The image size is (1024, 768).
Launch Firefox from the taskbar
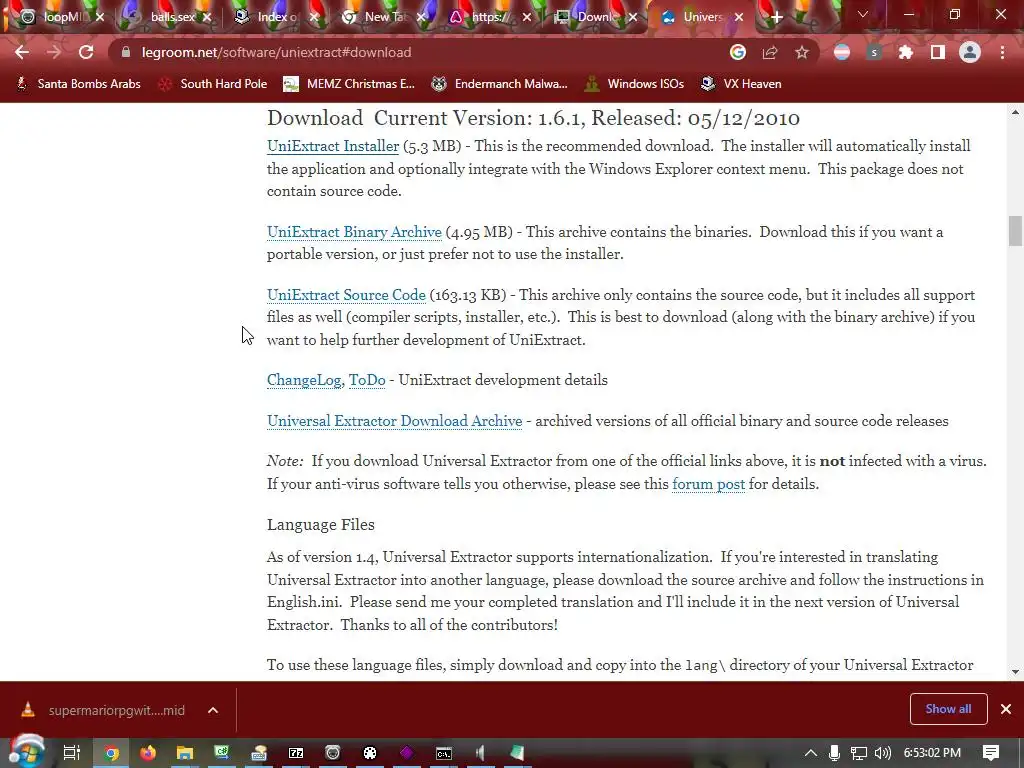[148, 754]
